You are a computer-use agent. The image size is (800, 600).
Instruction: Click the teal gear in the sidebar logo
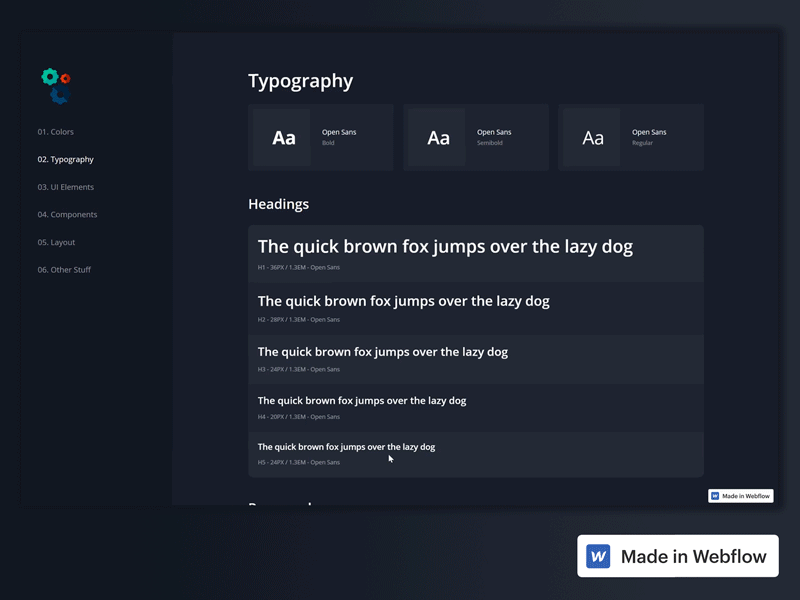(x=50, y=76)
